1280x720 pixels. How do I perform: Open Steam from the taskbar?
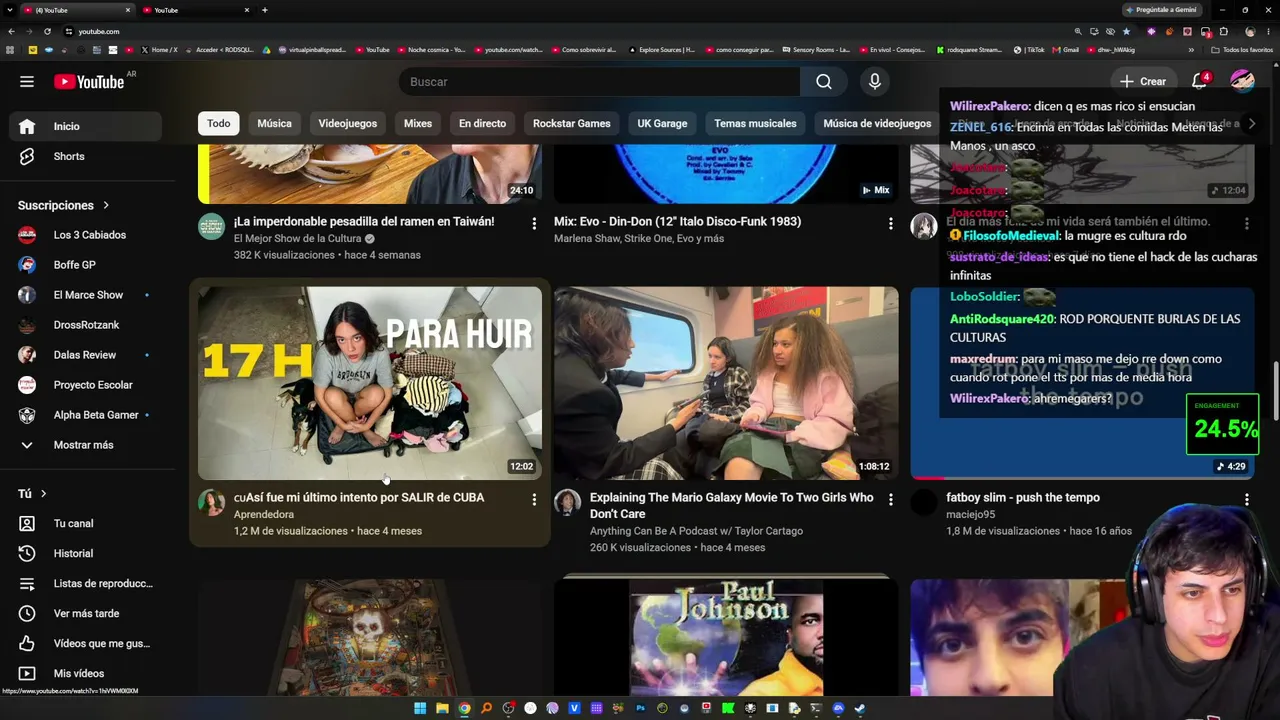click(x=860, y=709)
